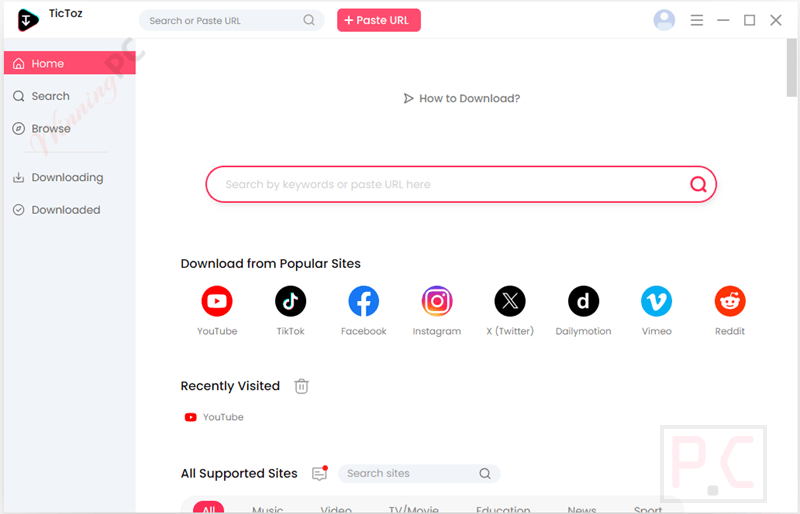This screenshot has height=514, width=800.
Task: Click the magnifier in the Search sites box
Action: tap(485, 474)
